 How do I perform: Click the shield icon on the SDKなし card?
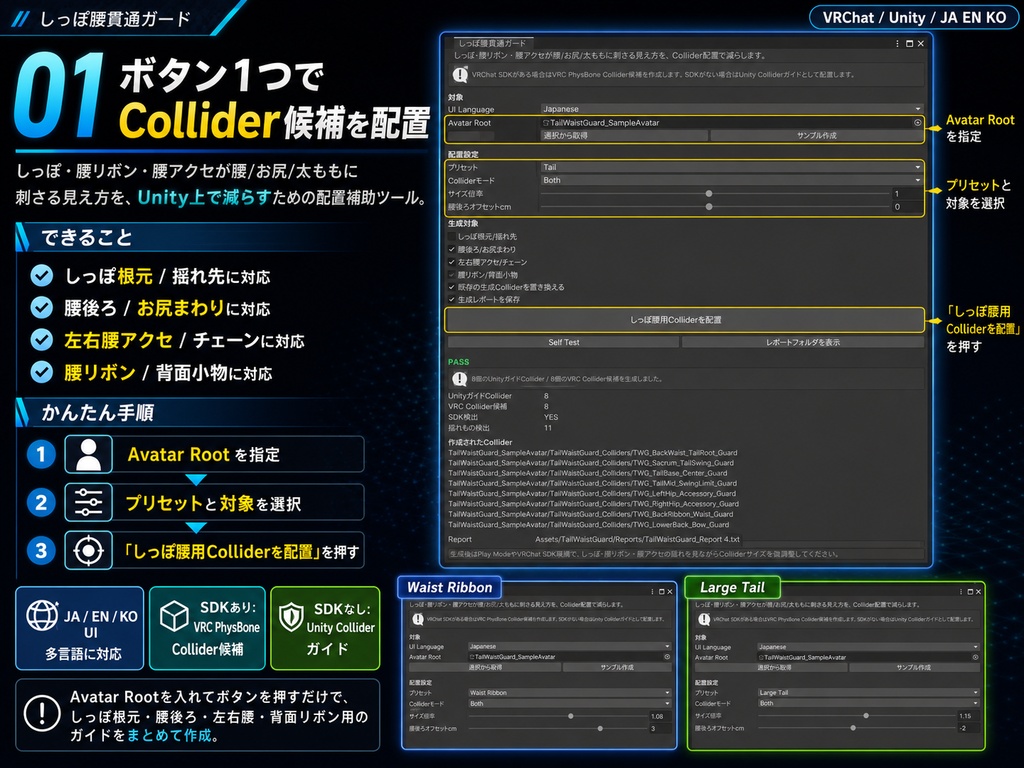coord(291,617)
